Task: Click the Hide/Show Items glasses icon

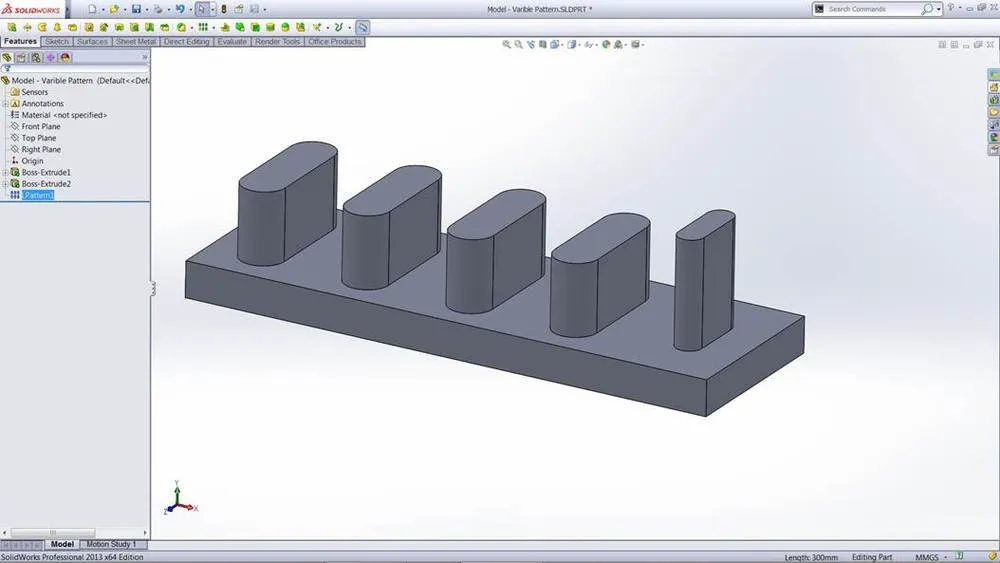Action: click(x=588, y=45)
